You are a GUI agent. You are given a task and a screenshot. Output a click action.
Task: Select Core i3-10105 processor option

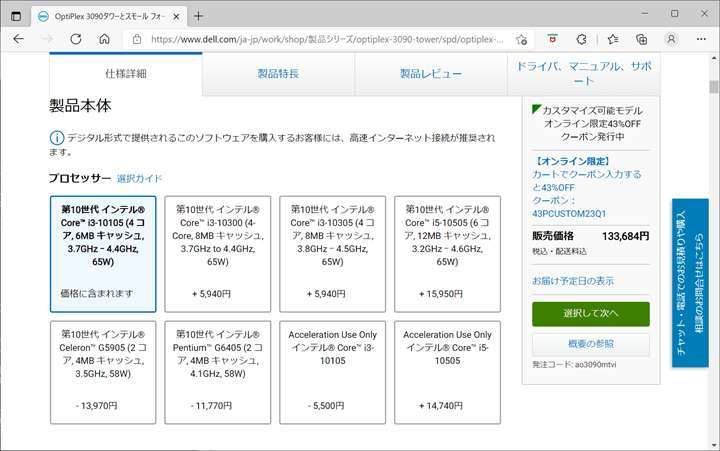click(103, 254)
